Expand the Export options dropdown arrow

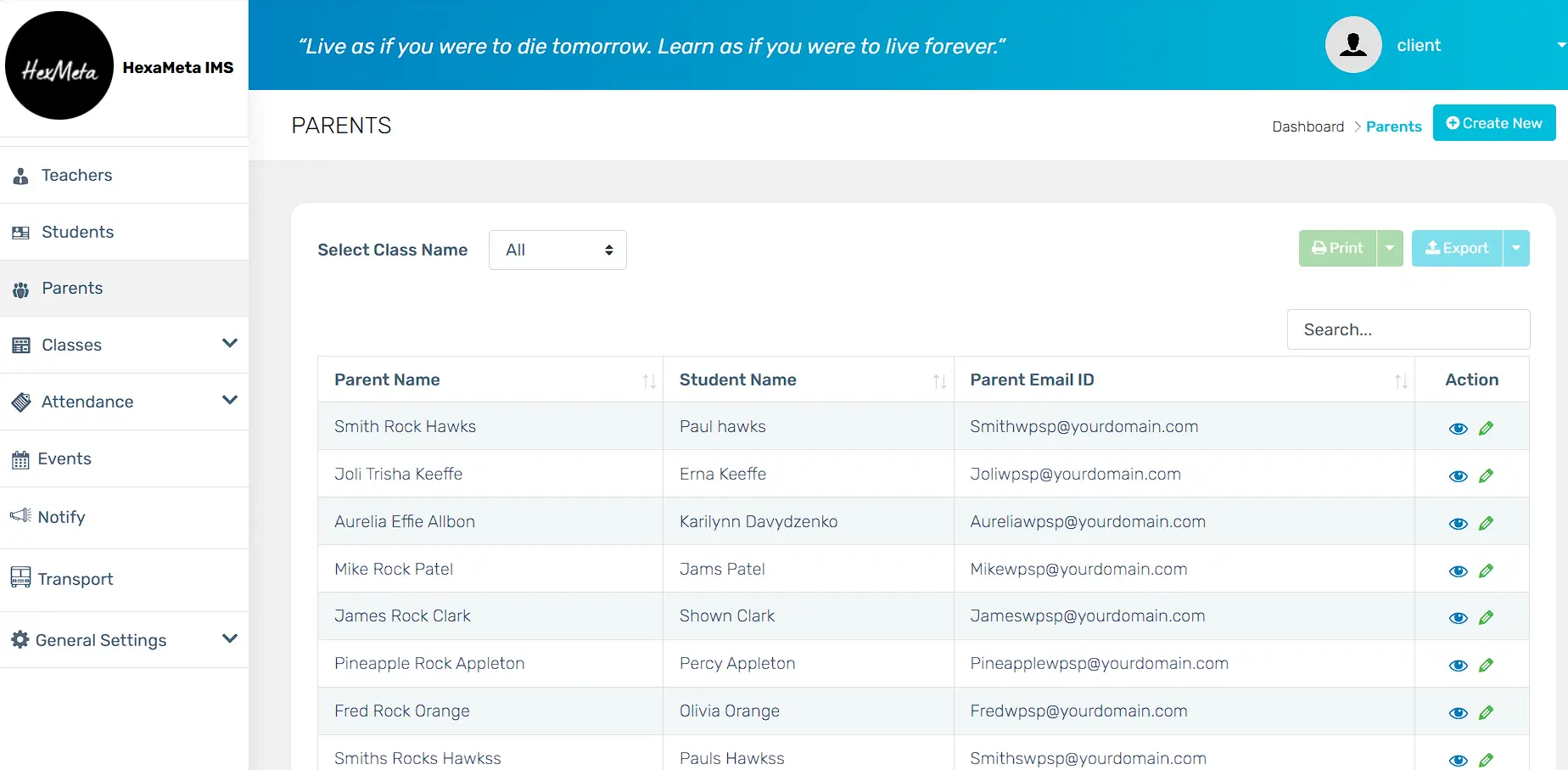click(1516, 249)
